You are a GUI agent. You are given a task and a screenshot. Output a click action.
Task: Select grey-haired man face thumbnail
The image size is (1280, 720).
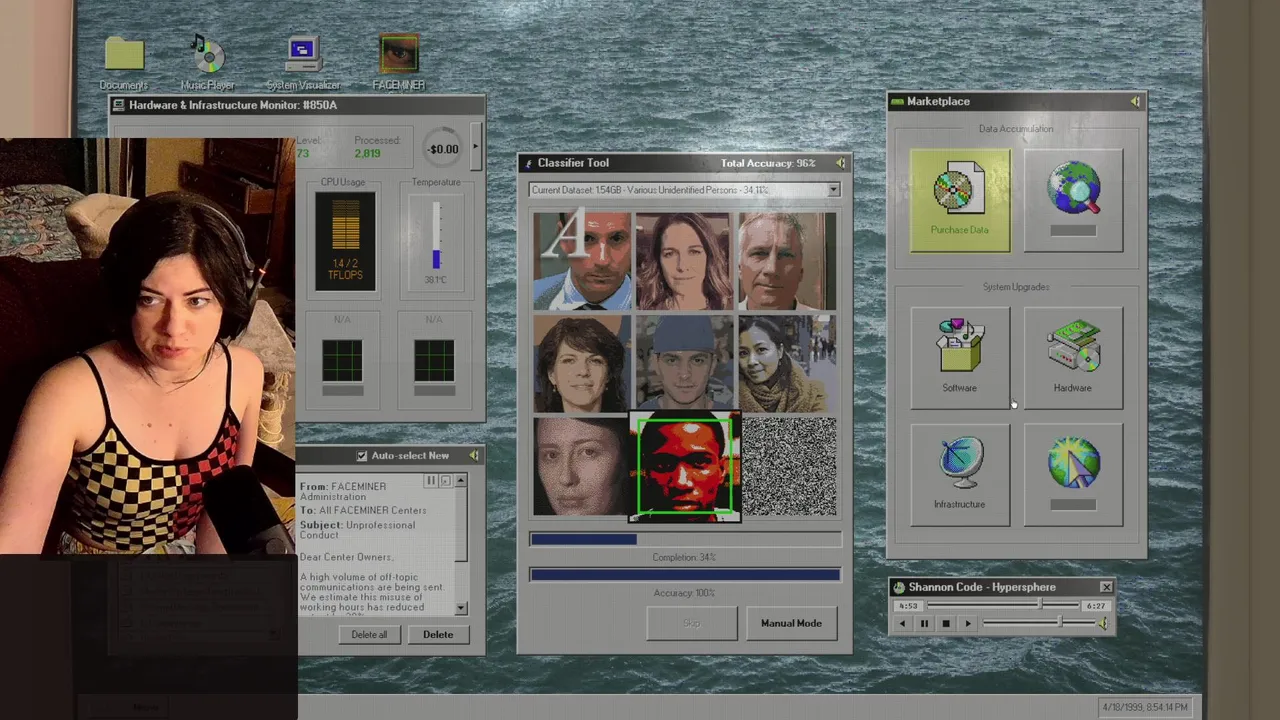787,261
